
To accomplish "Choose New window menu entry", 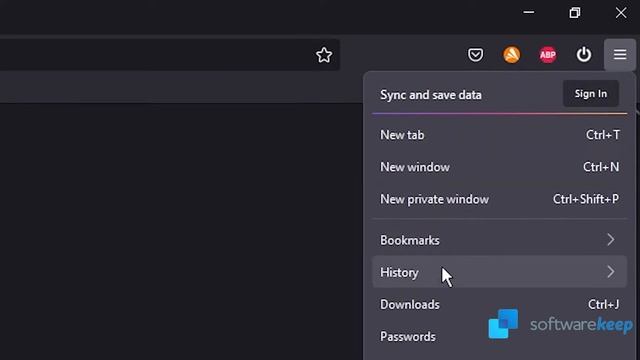I will [x=500, y=167].
